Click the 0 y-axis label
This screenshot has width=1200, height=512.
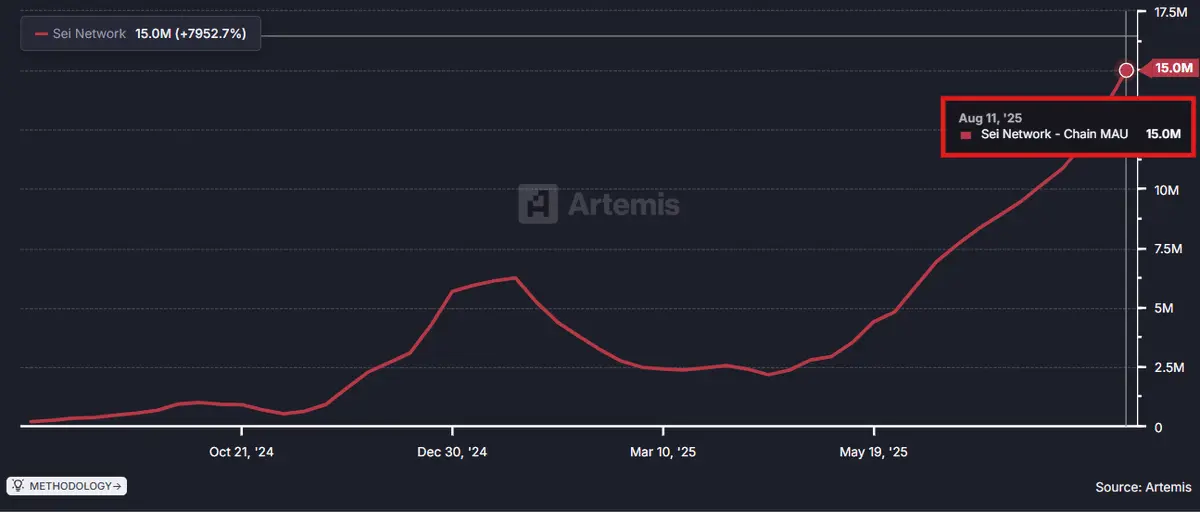(1157, 428)
